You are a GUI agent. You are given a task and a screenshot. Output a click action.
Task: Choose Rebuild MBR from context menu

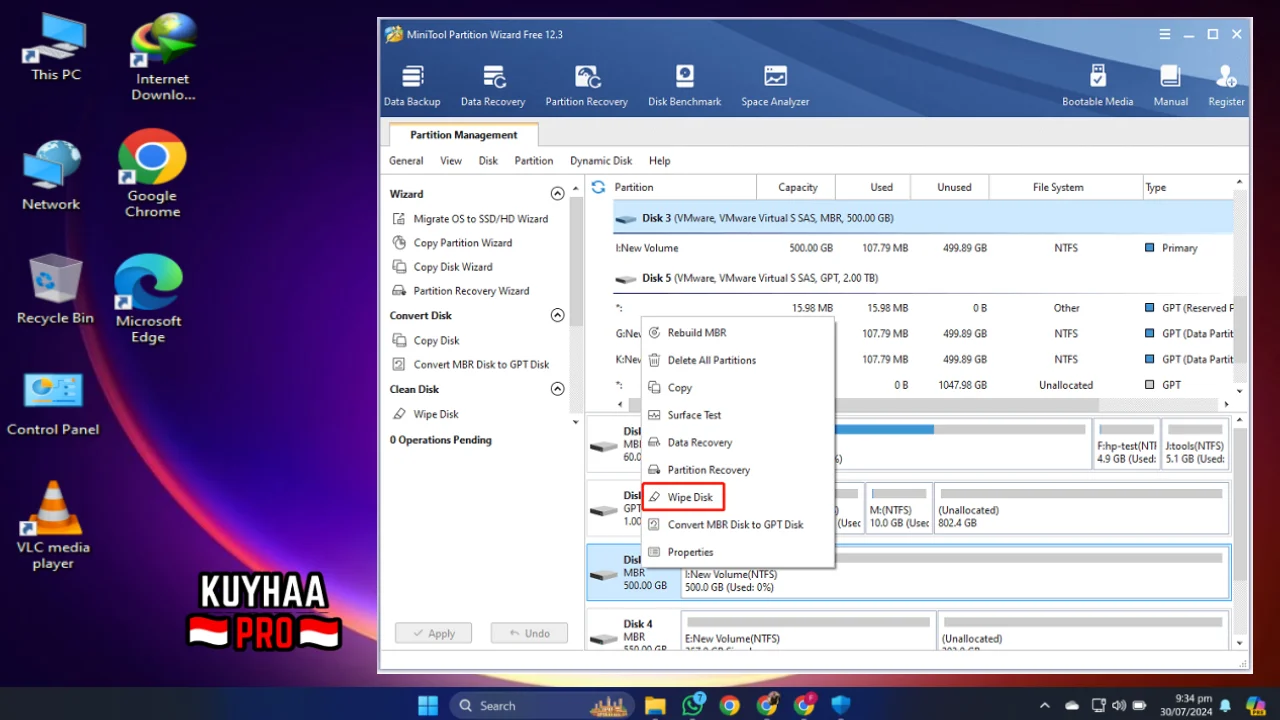(x=737, y=333)
